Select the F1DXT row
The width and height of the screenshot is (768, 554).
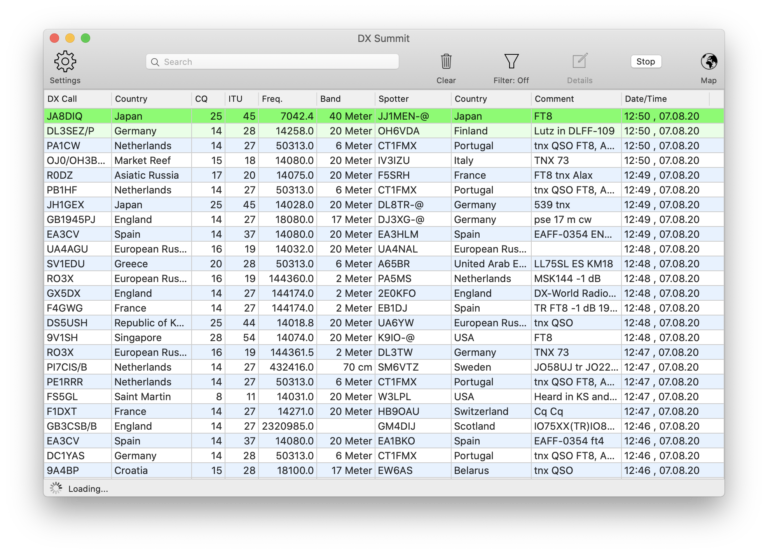click(x=384, y=411)
